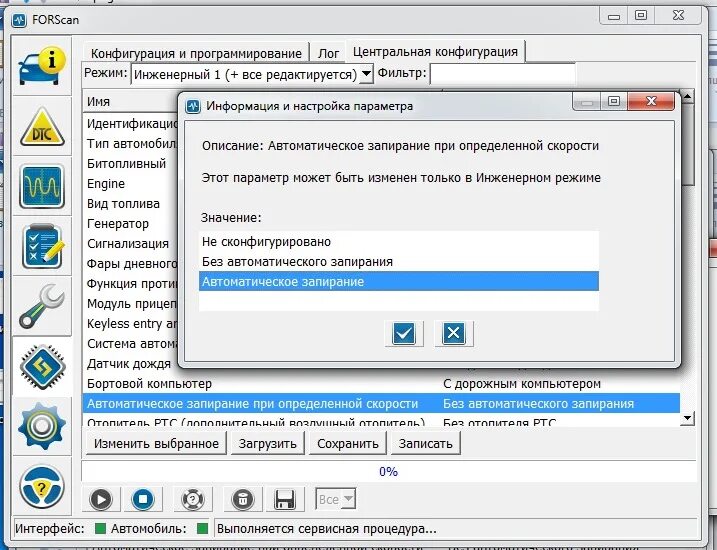Open the Режим mode dropdown
The height and width of the screenshot is (550, 717).
[366, 74]
